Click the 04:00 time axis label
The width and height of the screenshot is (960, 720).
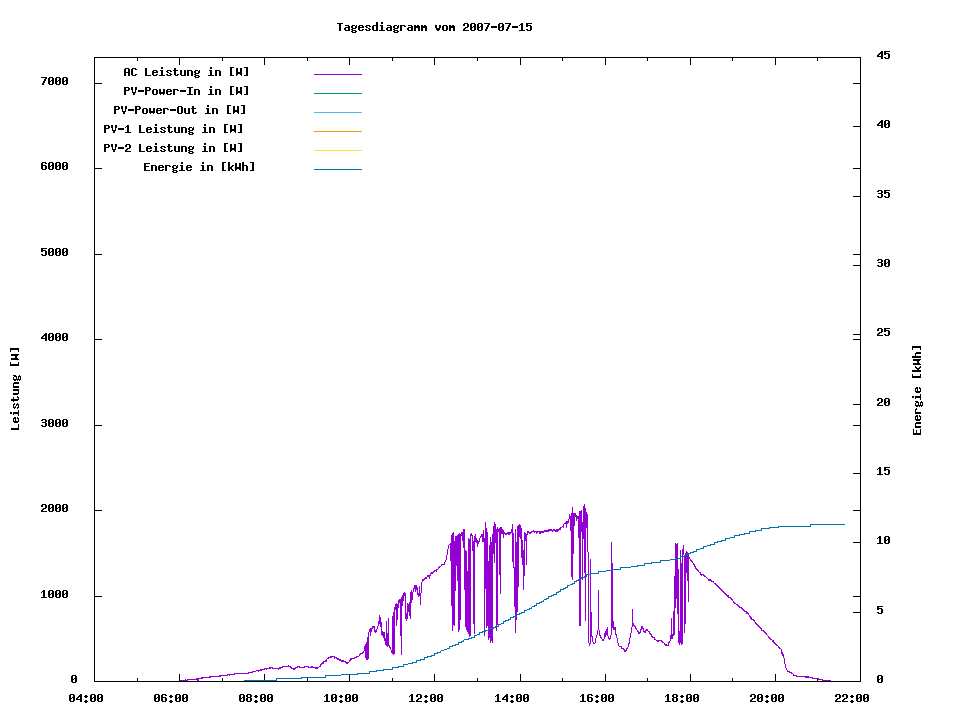click(86, 699)
